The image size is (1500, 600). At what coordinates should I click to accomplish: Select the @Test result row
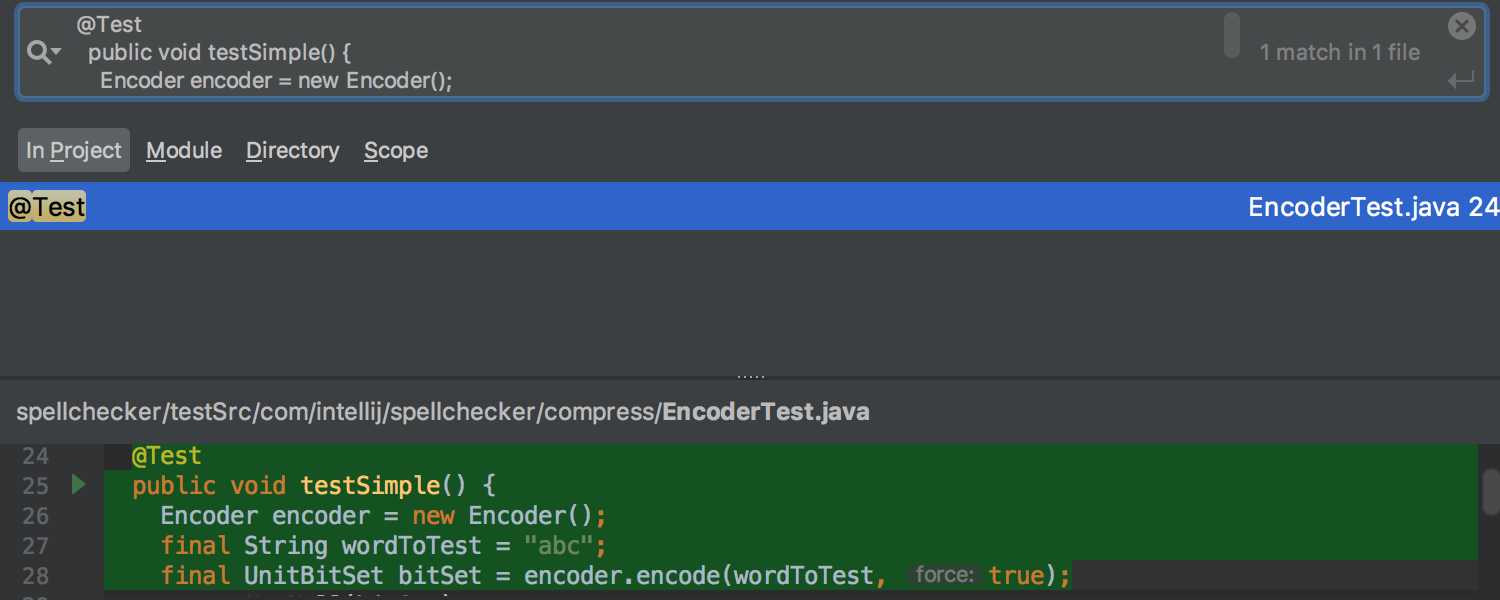pyautogui.click(x=750, y=207)
